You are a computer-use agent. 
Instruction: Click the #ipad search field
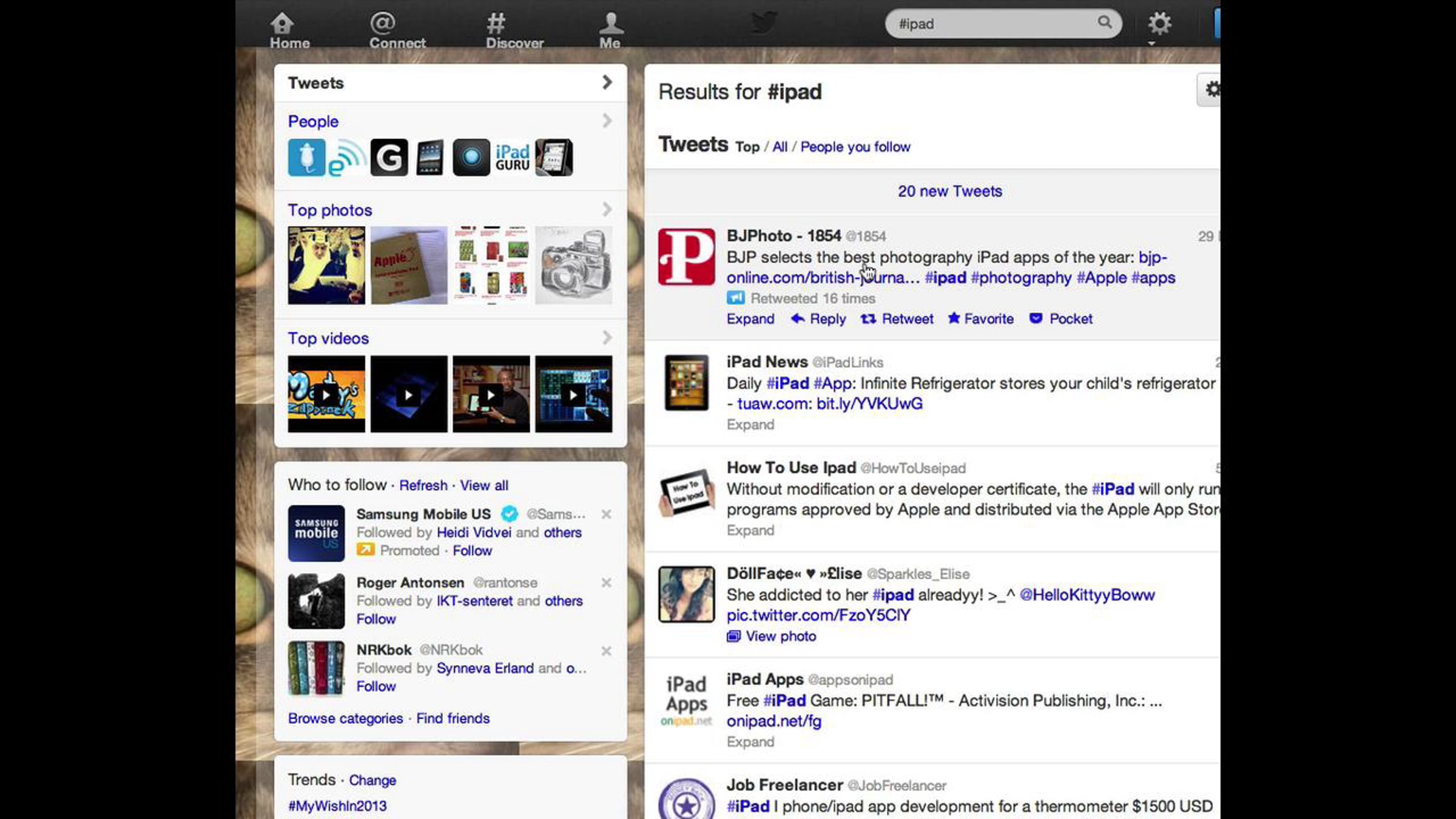click(1003, 24)
